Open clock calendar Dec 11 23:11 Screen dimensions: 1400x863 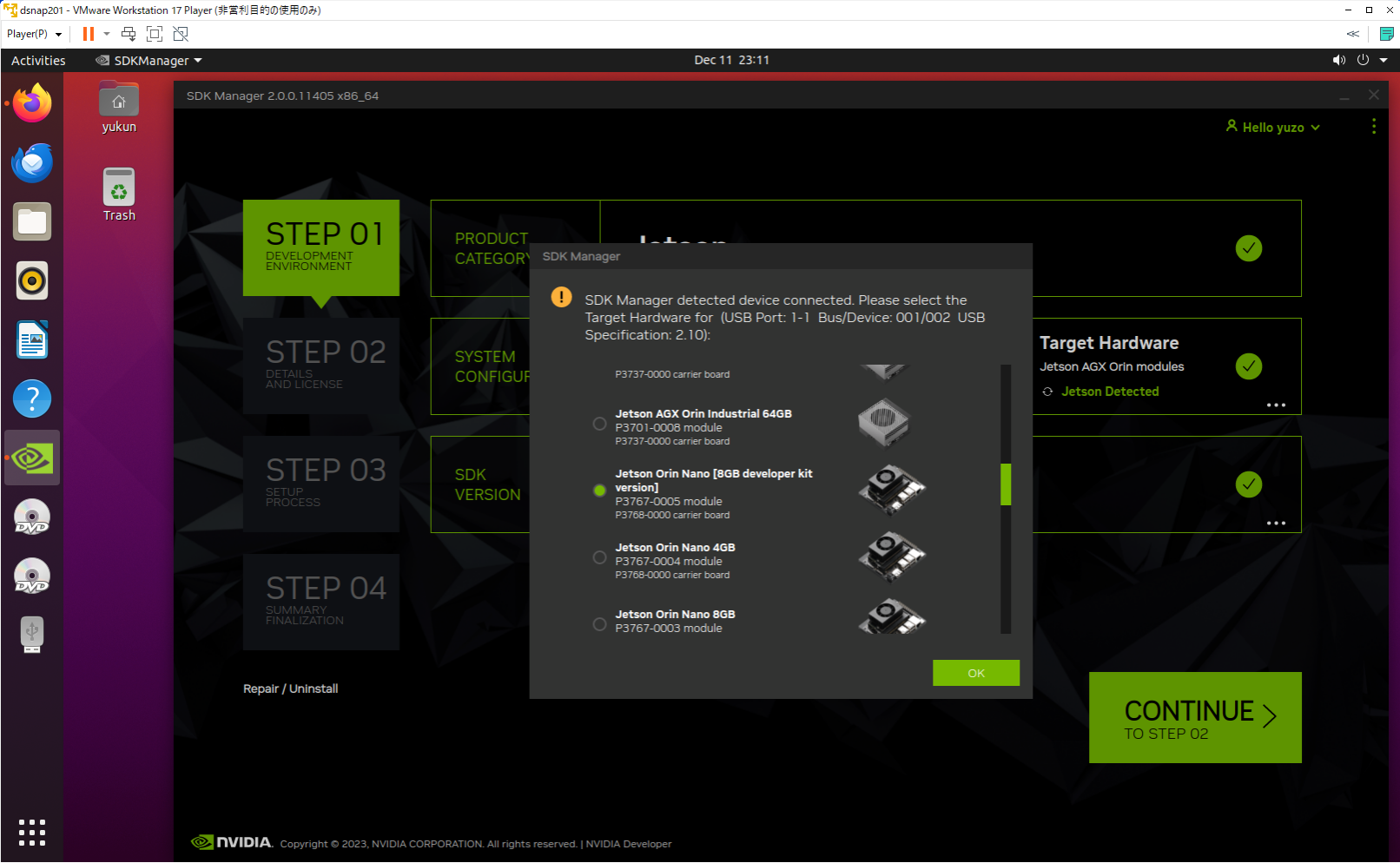732,60
